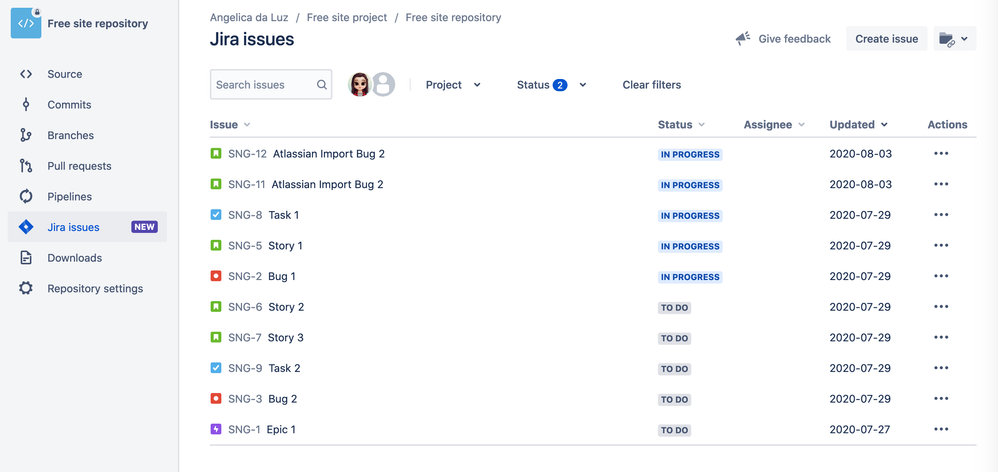The width and height of the screenshot is (998, 472).
Task: Click the Repository settings gear icon
Action: pos(25,288)
